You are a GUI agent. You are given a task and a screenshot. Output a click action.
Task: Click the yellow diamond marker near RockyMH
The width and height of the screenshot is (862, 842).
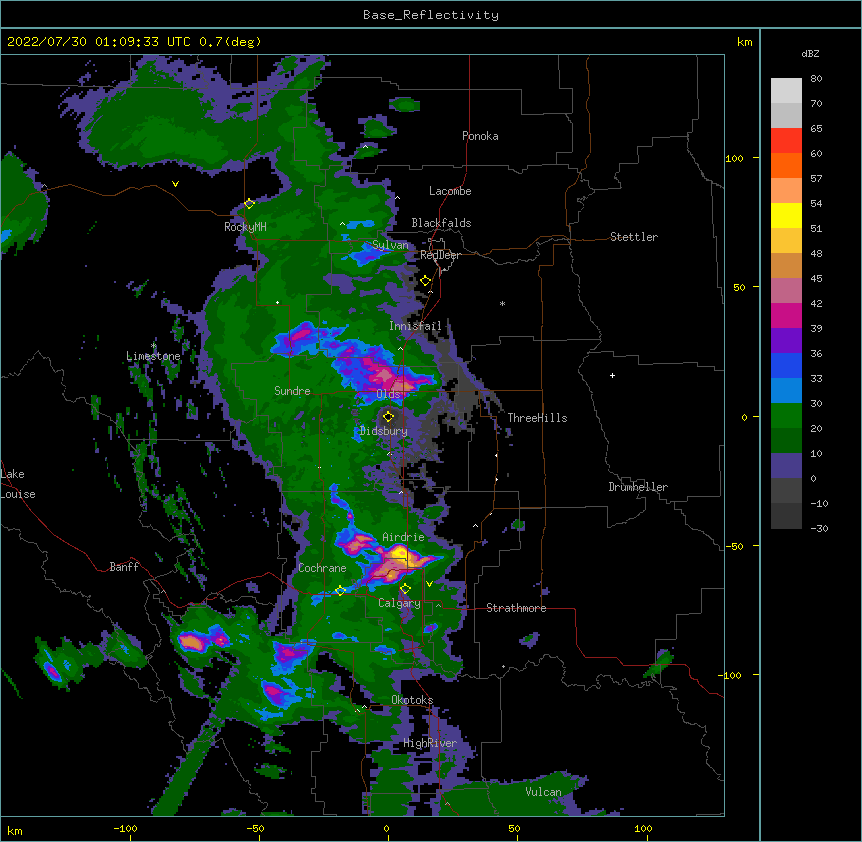(x=249, y=204)
